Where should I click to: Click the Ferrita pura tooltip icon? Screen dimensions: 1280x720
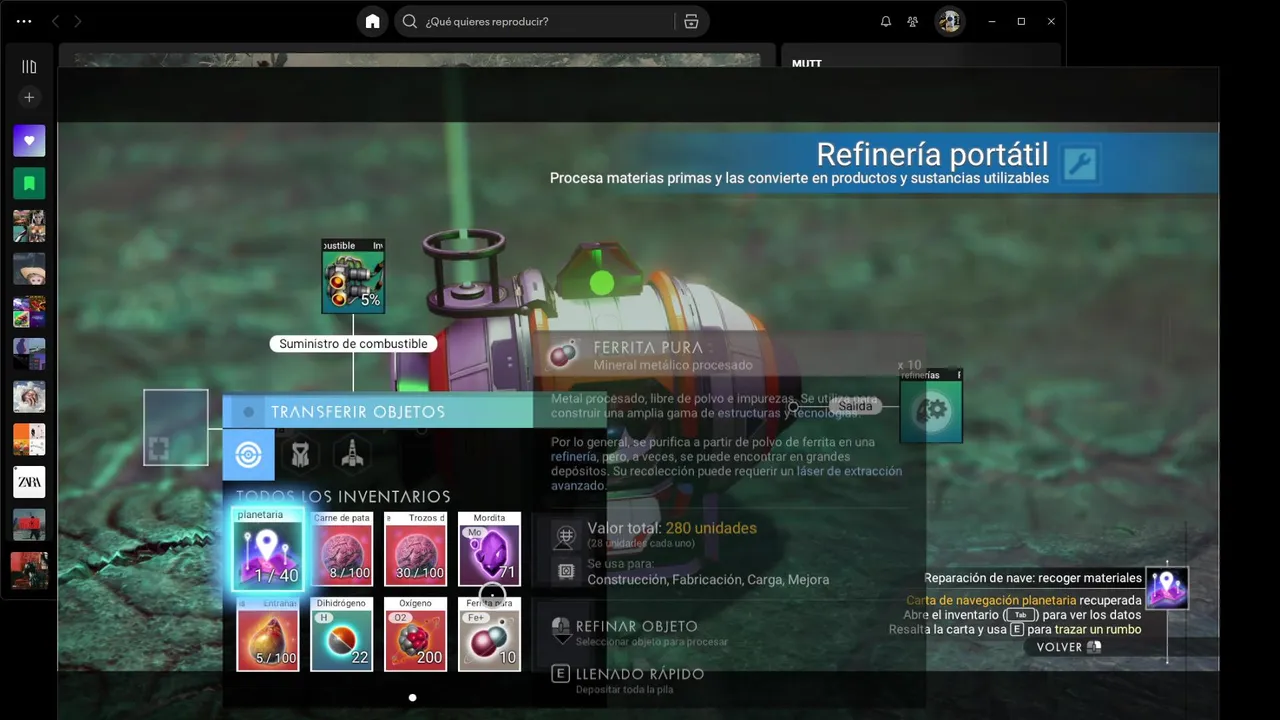click(x=564, y=356)
